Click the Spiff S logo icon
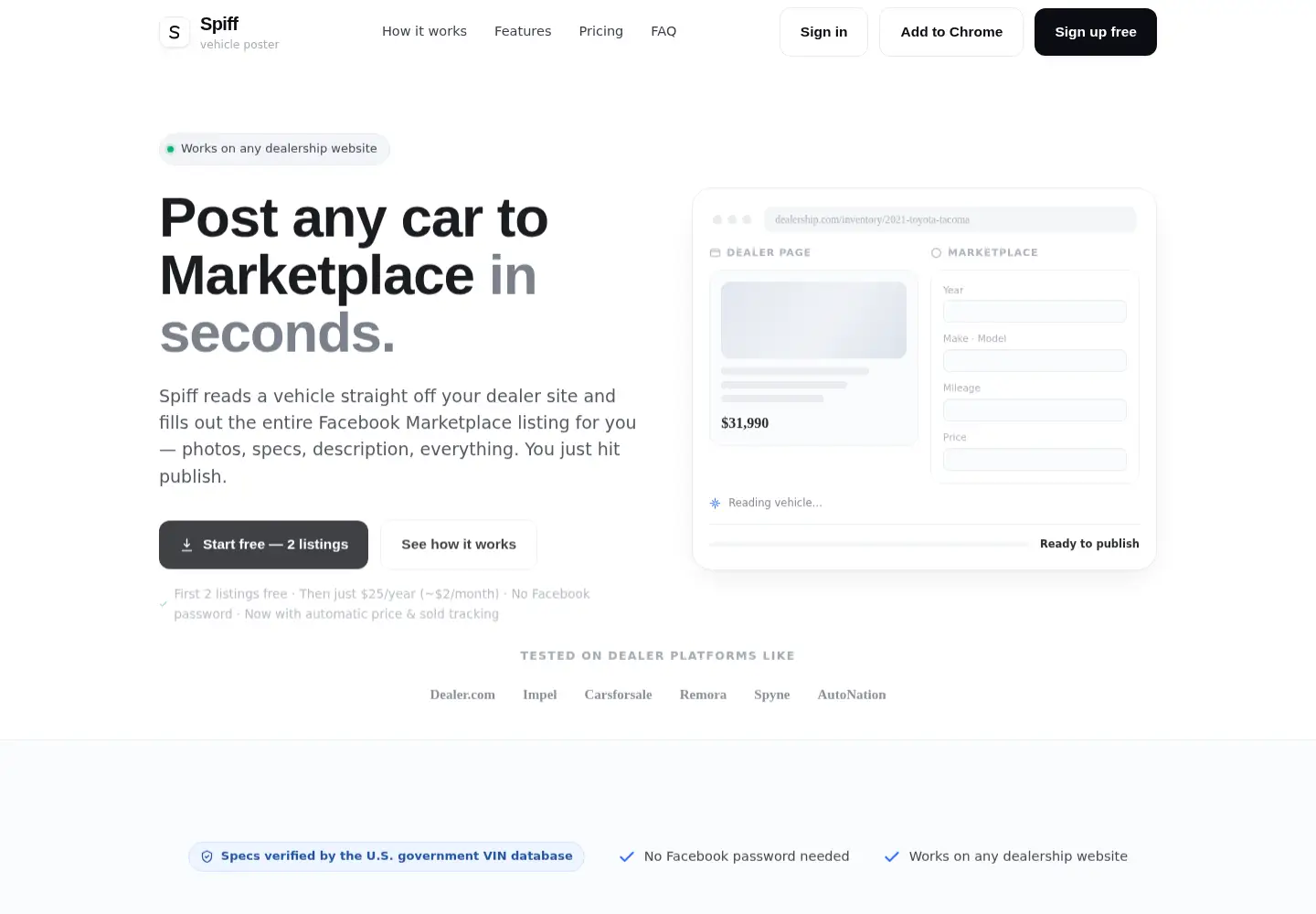Image resolution: width=1316 pixels, height=914 pixels. click(175, 32)
